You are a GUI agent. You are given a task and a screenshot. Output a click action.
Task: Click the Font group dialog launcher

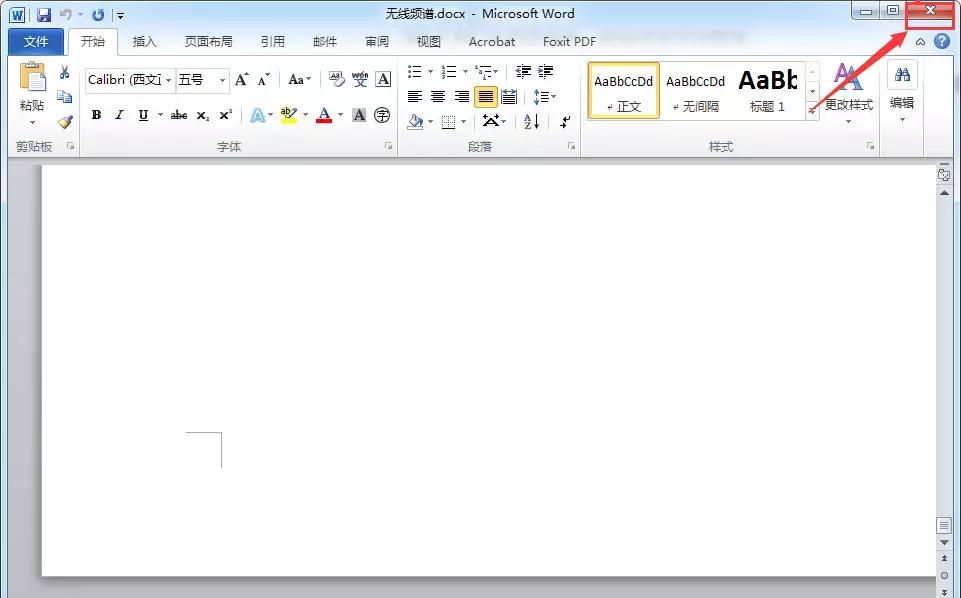(x=388, y=146)
